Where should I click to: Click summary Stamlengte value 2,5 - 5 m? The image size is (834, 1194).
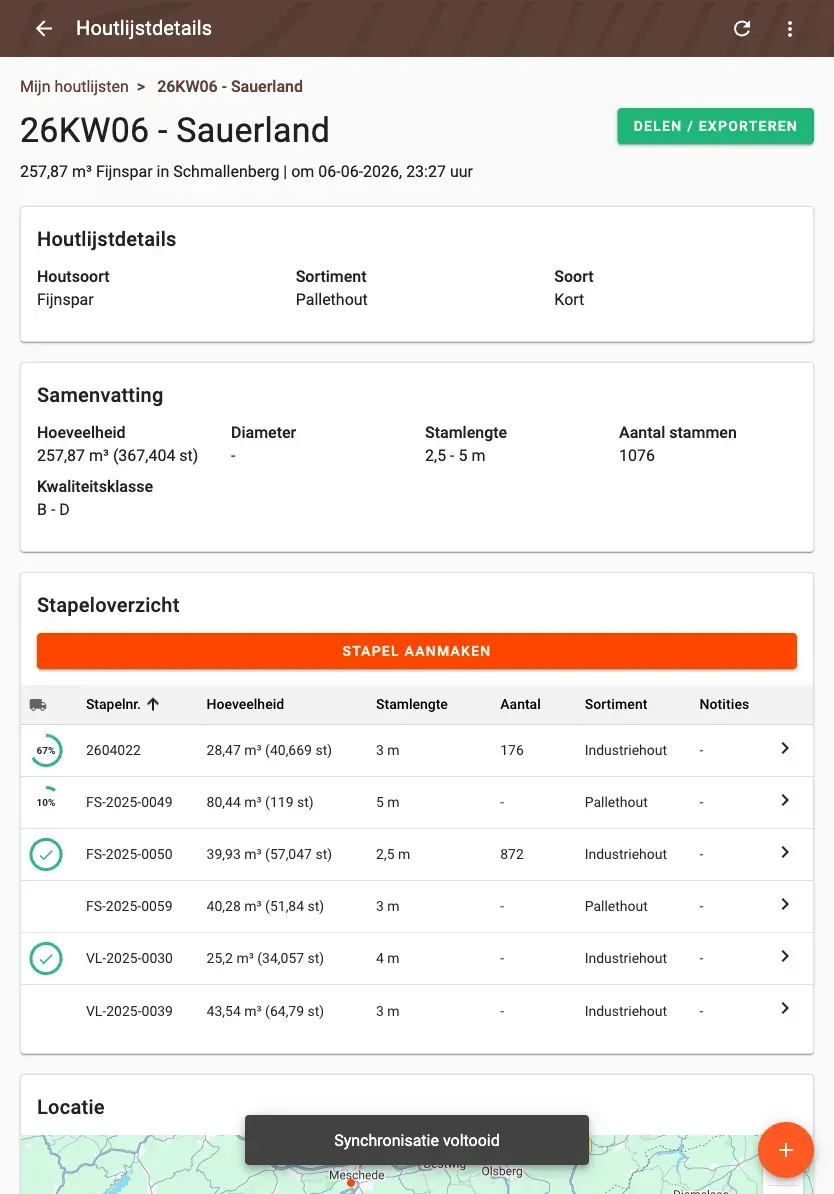pos(455,455)
